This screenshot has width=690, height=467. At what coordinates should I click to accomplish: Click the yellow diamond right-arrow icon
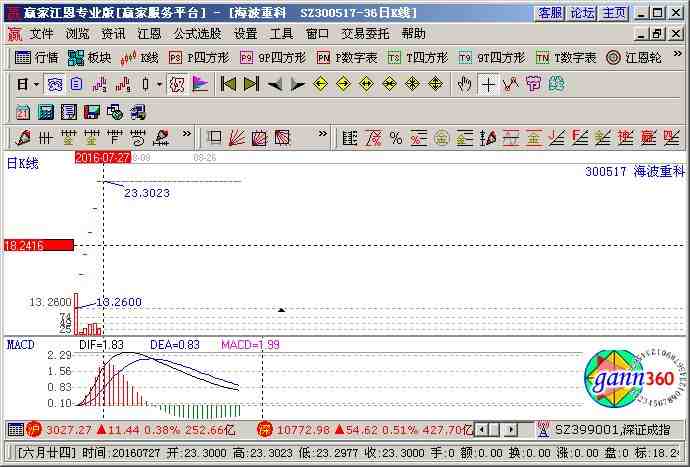click(x=344, y=84)
